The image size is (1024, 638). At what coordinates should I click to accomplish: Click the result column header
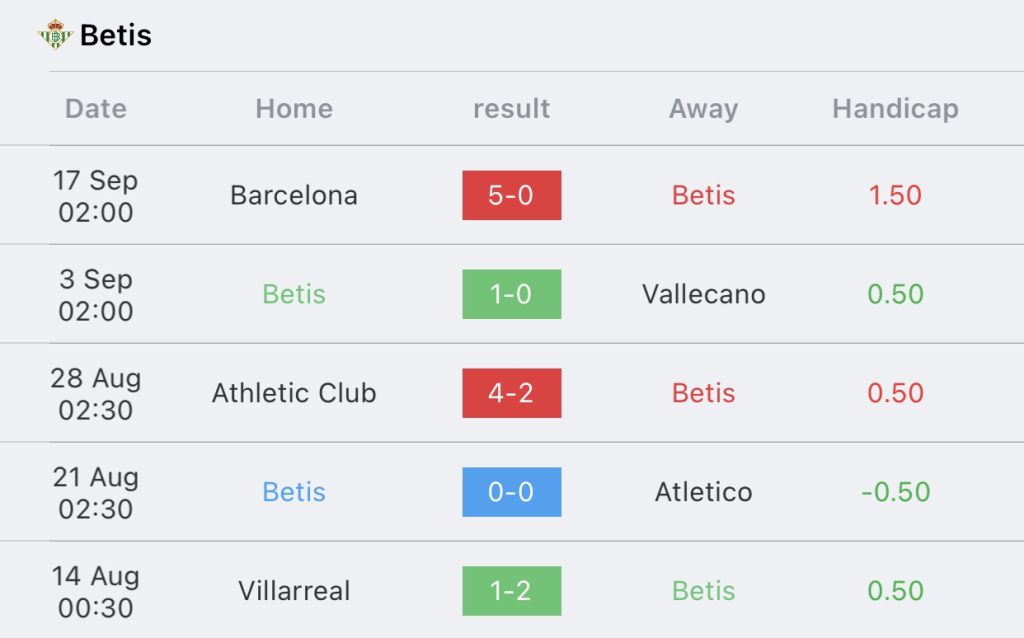(511, 108)
